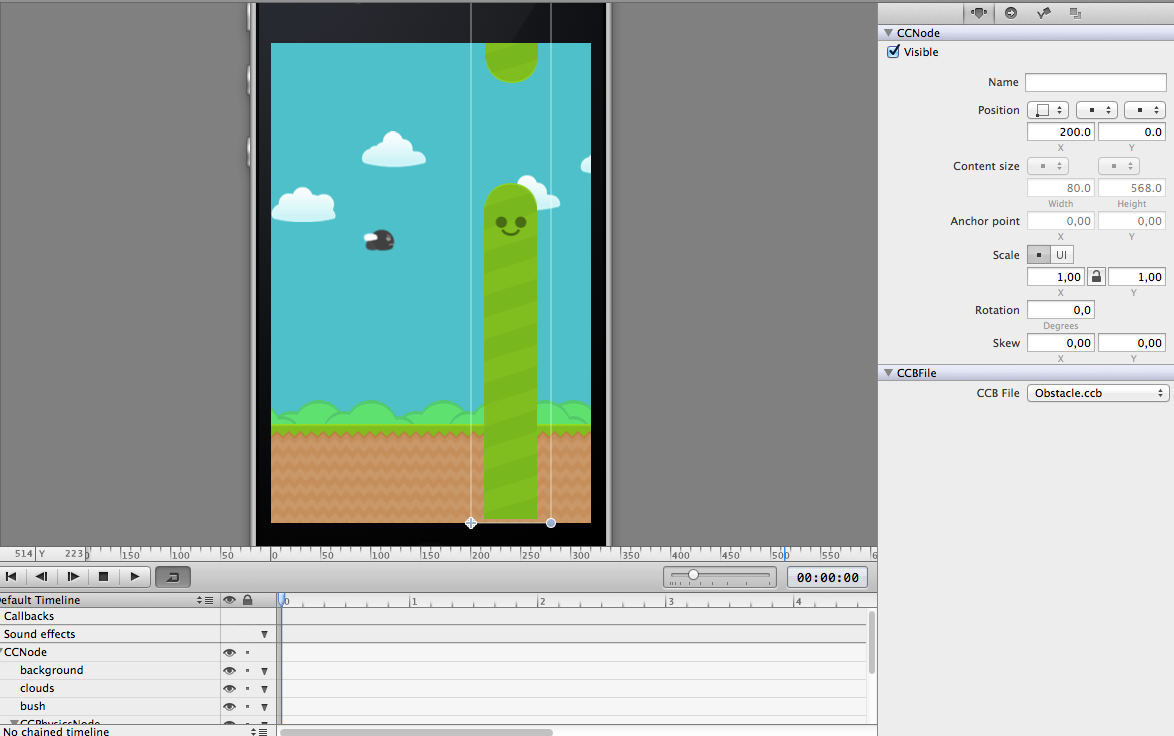Screen dimensions: 1174x736
Task: Open the CCB File dropdown showing Obstacle.ccb
Action: pyautogui.click(x=1098, y=393)
